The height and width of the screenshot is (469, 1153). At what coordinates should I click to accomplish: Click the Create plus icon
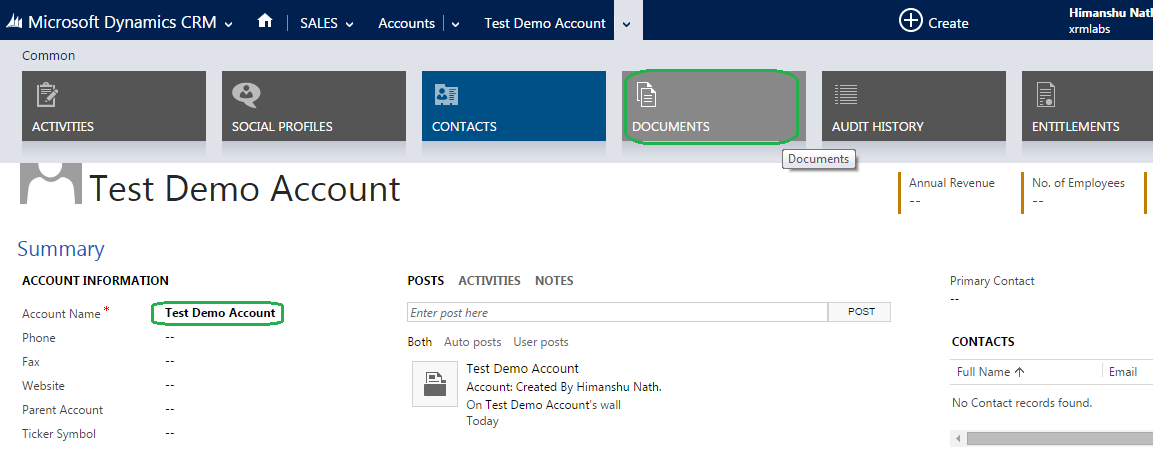[910, 21]
